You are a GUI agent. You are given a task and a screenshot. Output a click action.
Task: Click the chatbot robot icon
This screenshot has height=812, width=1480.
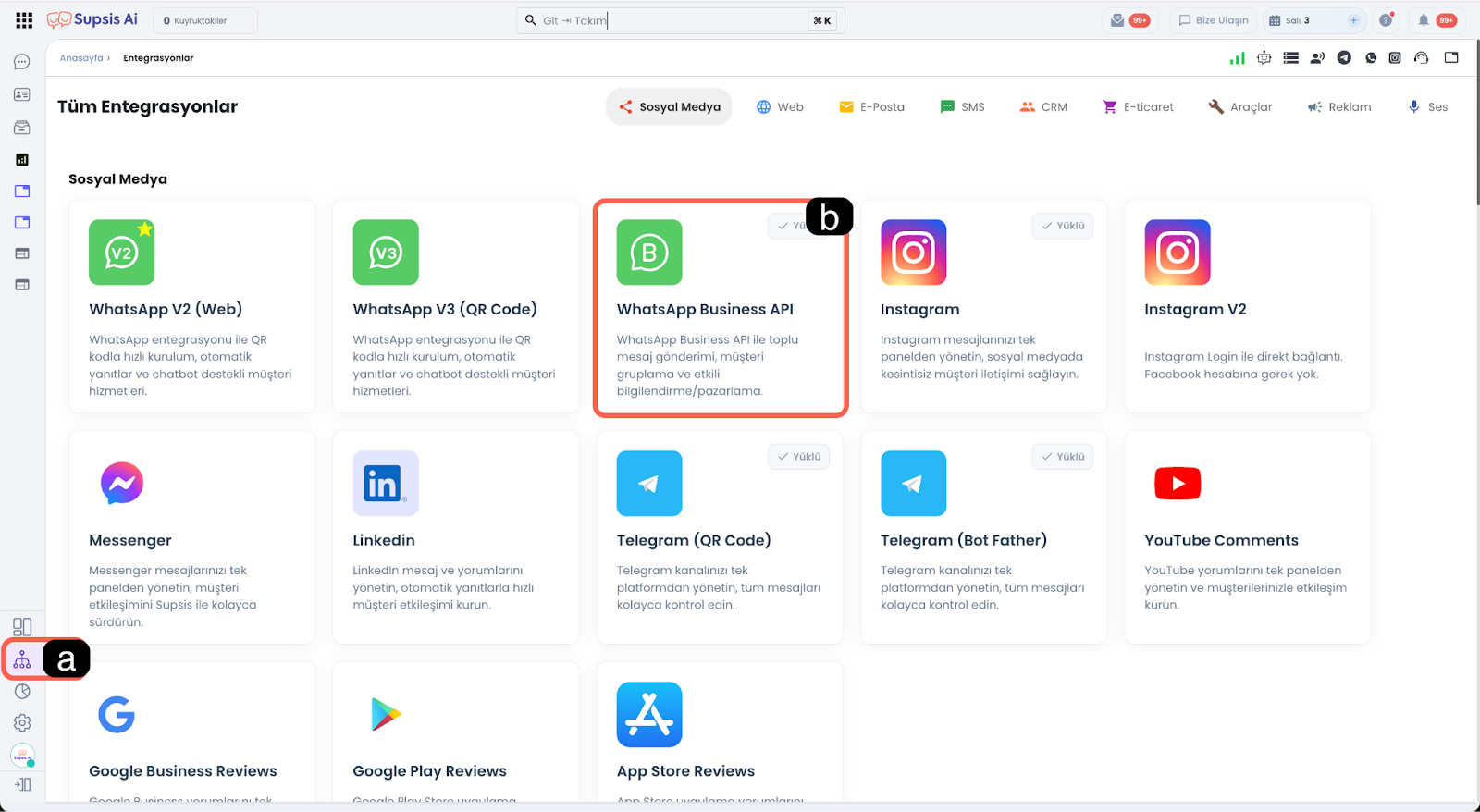(x=1264, y=58)
